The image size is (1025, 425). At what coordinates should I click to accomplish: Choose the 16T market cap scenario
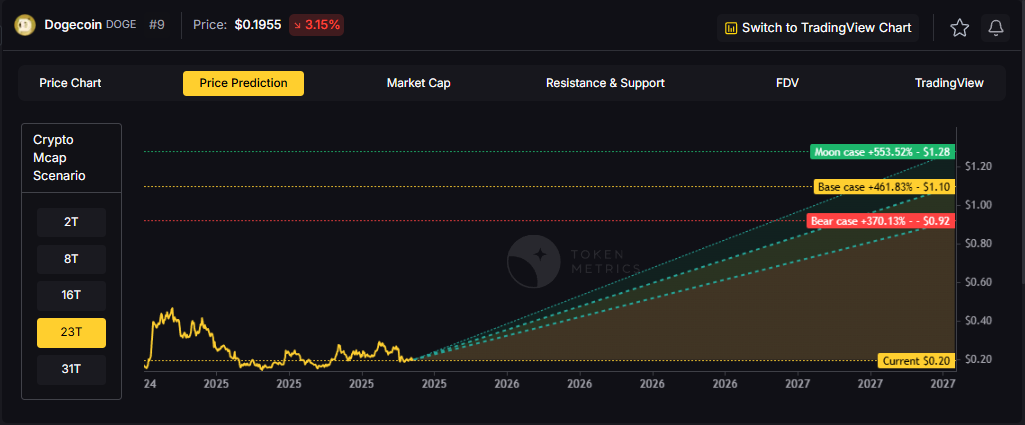tap(71, 296)
